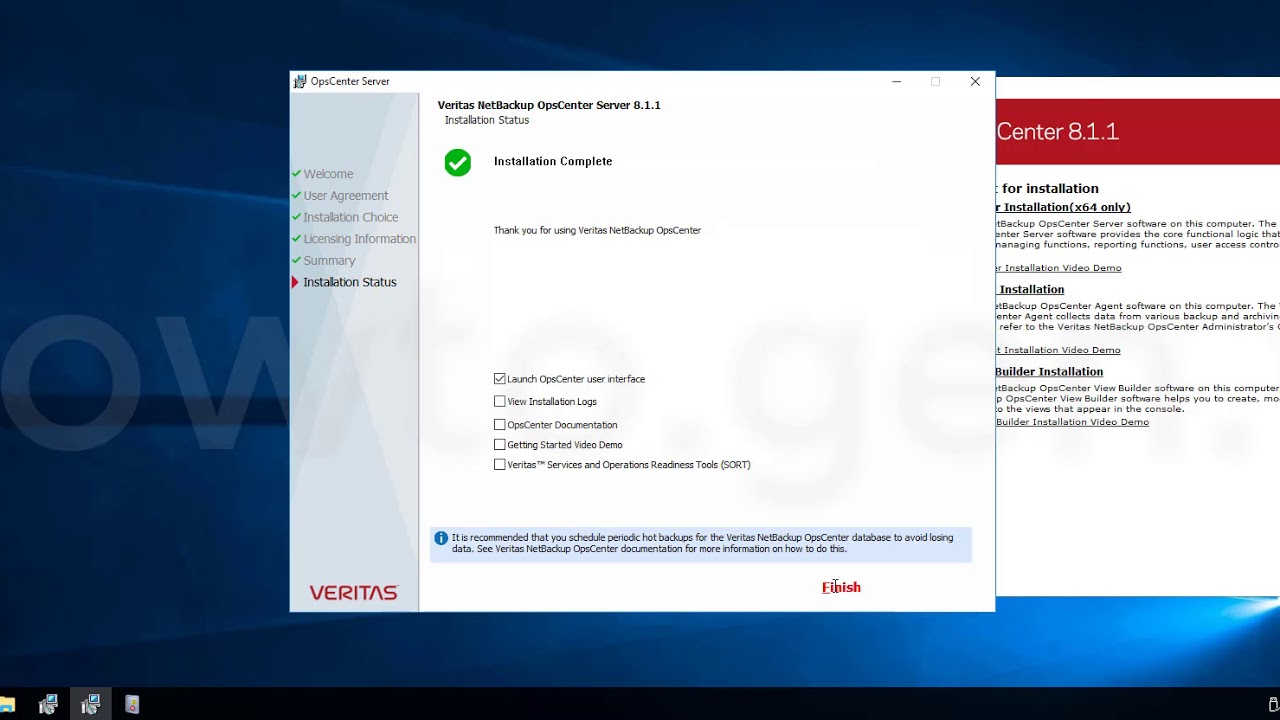Click the blue info icon in notice

coord(441,538)
